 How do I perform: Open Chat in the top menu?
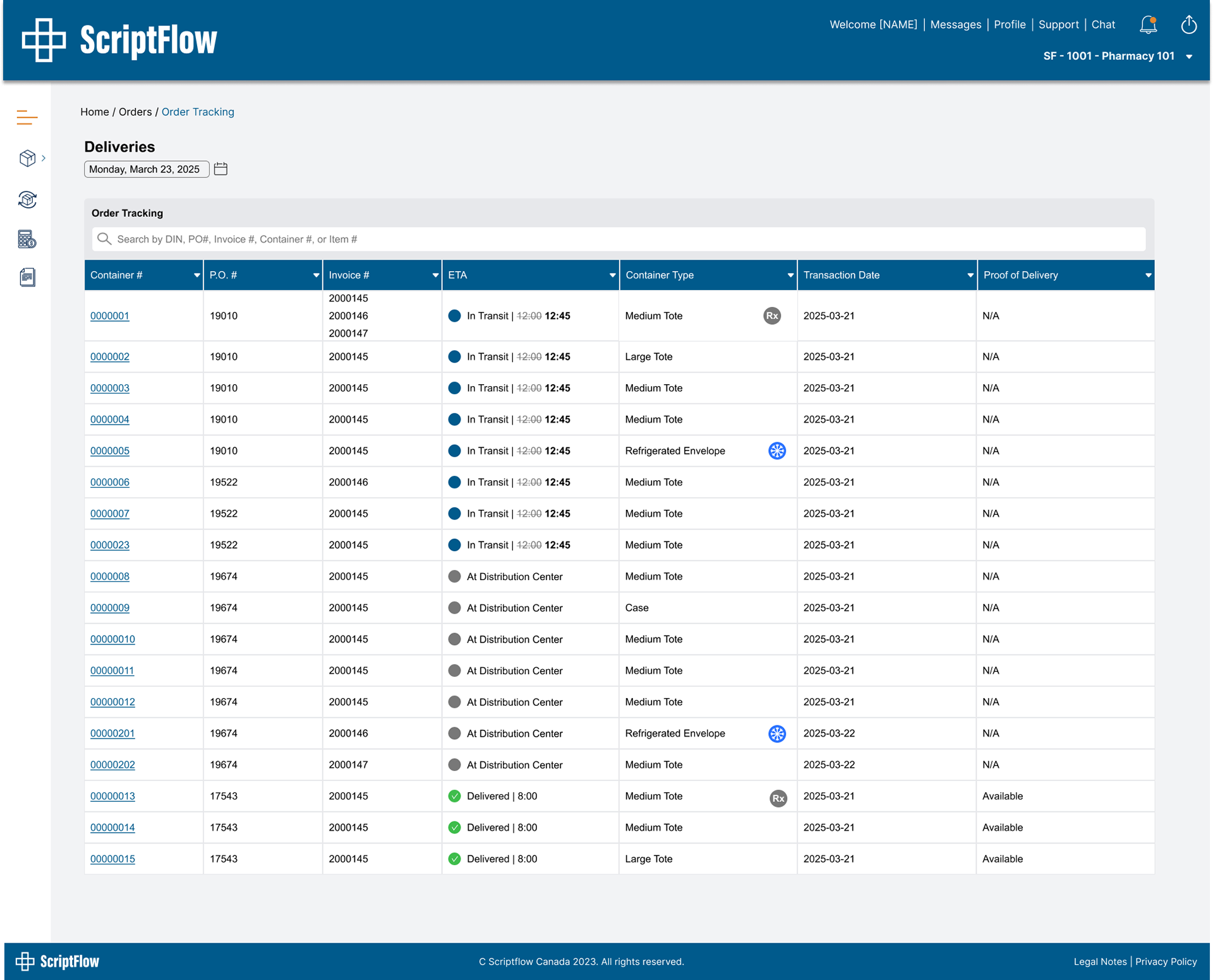point(1103,25)
